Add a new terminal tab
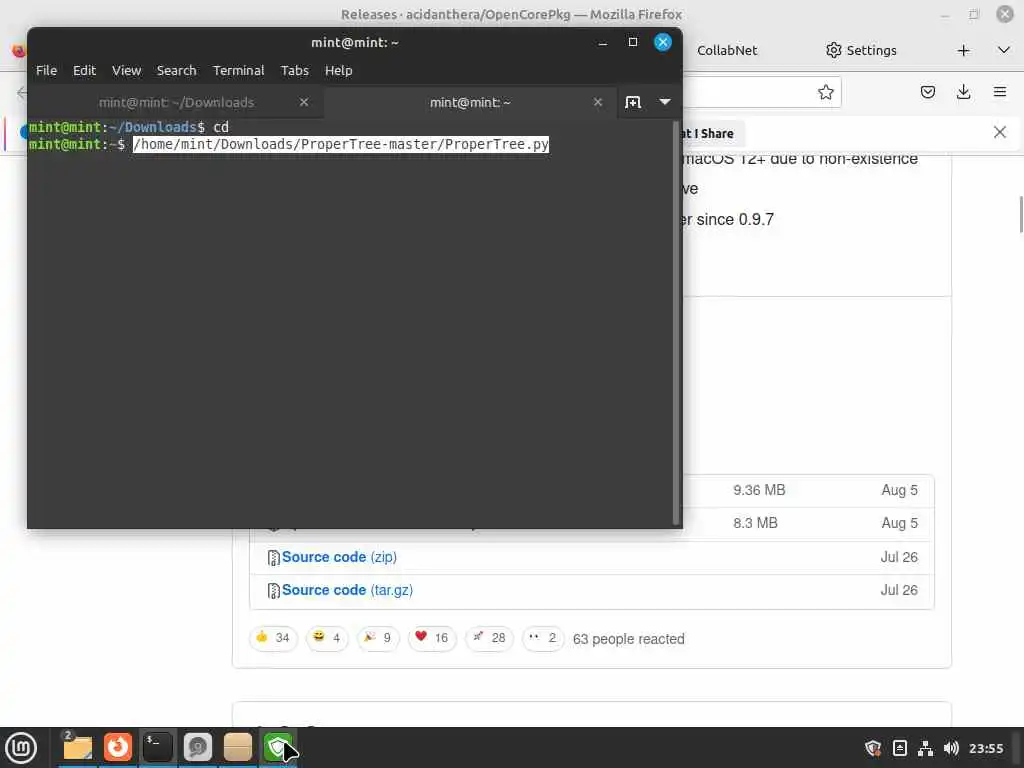1024x768 pixels. click(633, 102)
